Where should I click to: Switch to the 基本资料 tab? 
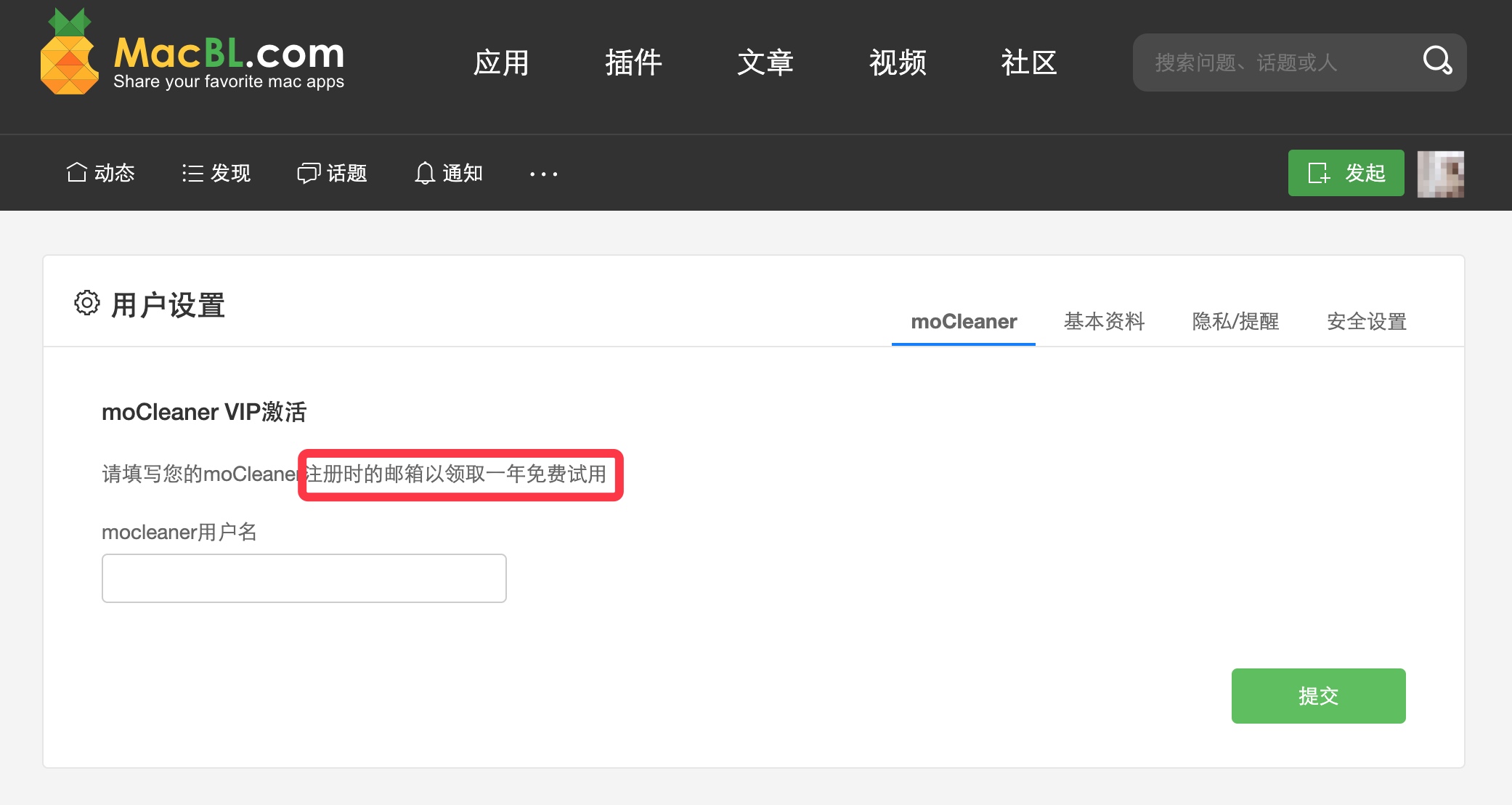pos(1104,321)
